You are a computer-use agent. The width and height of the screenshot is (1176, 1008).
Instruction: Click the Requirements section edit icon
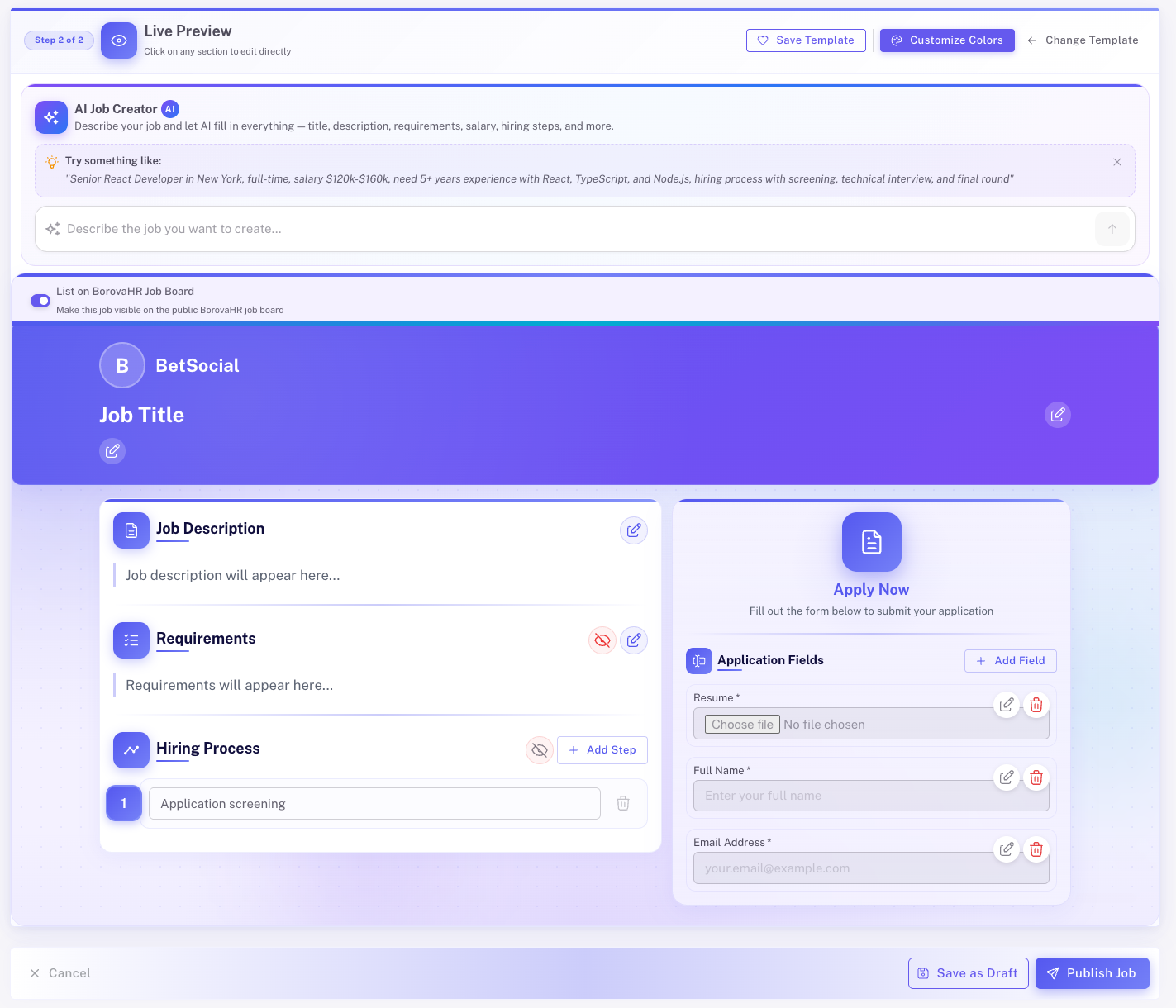[634, 640]
